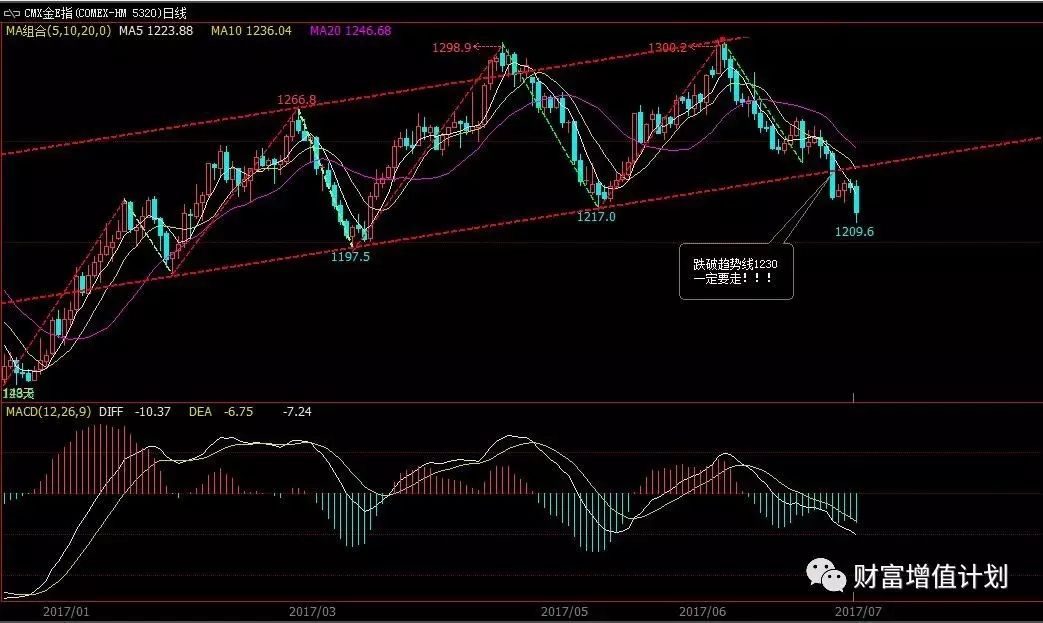
Task: Select the DIFF -10.37 value
Action: pos(135,412)
